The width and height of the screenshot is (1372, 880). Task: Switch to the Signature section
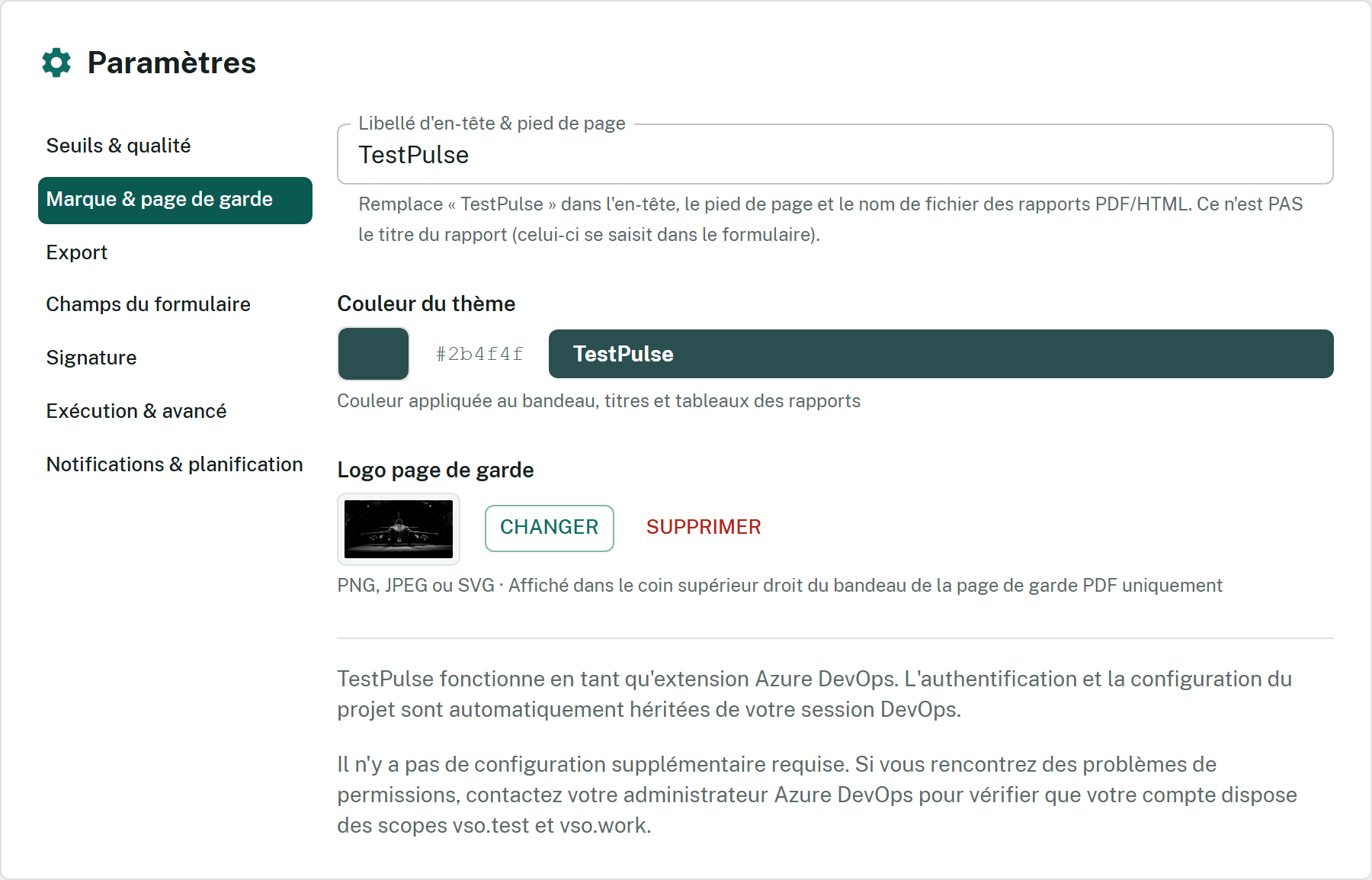coord(175,358)
